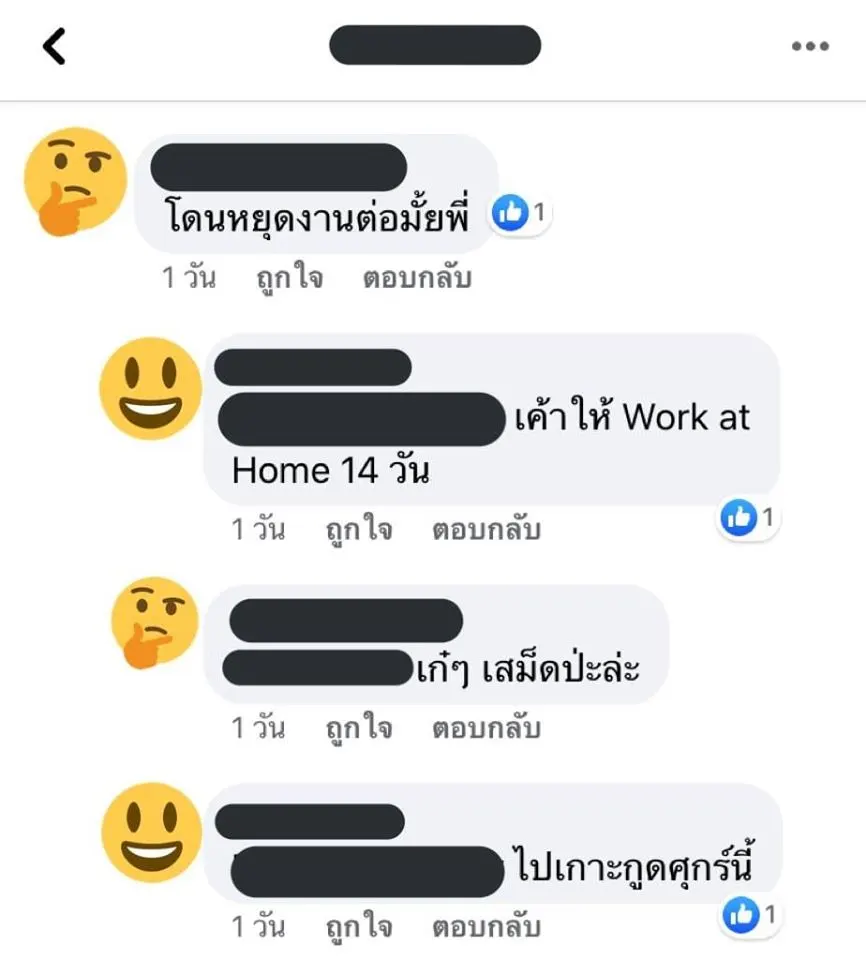866x960 pixels.
Task: View the like reaction on the first comment
Action: tap(520, 212)
